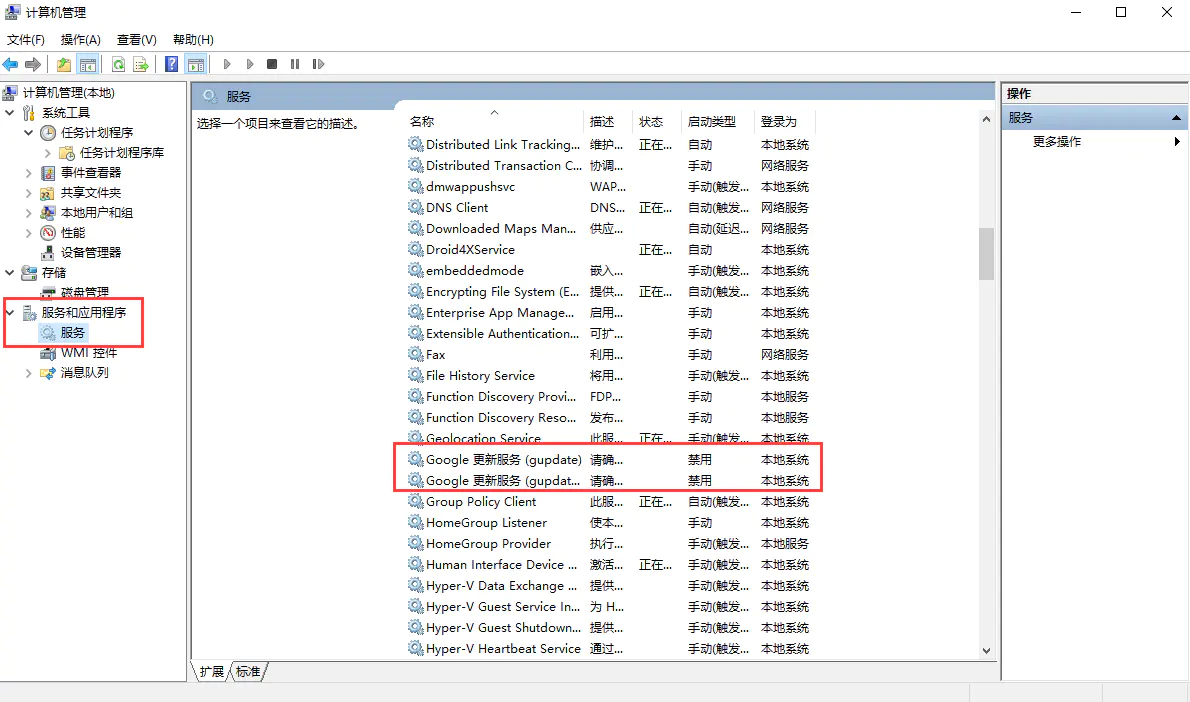Select the HomeGroup Provider row

click(609, 544)
